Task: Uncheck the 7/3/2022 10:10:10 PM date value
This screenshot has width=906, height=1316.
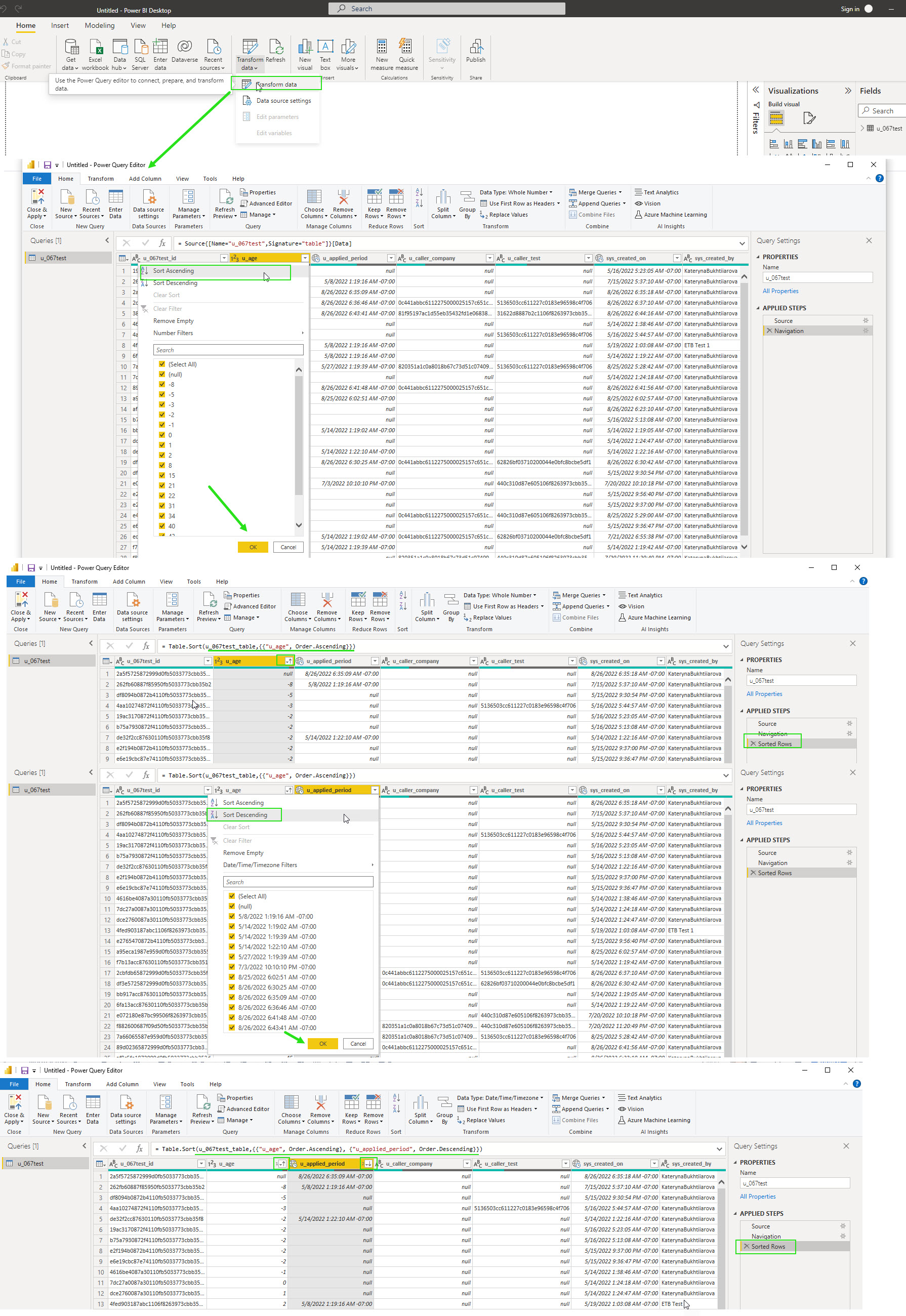Action: (x=232, y=966)
